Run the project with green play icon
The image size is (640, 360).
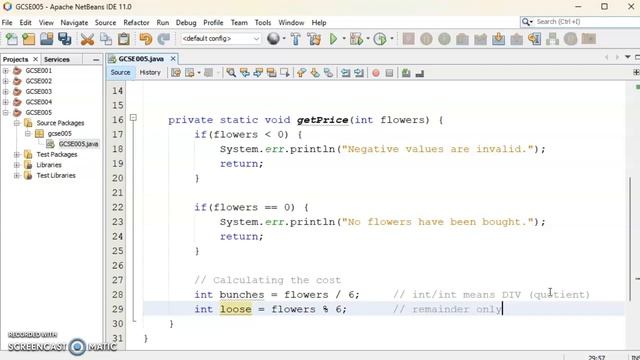pos(333,39)
